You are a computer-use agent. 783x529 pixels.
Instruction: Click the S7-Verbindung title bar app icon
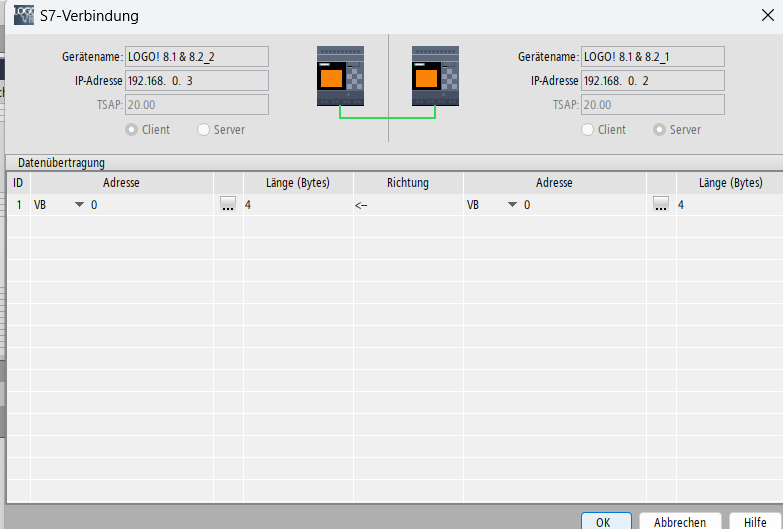coord(24,15)
